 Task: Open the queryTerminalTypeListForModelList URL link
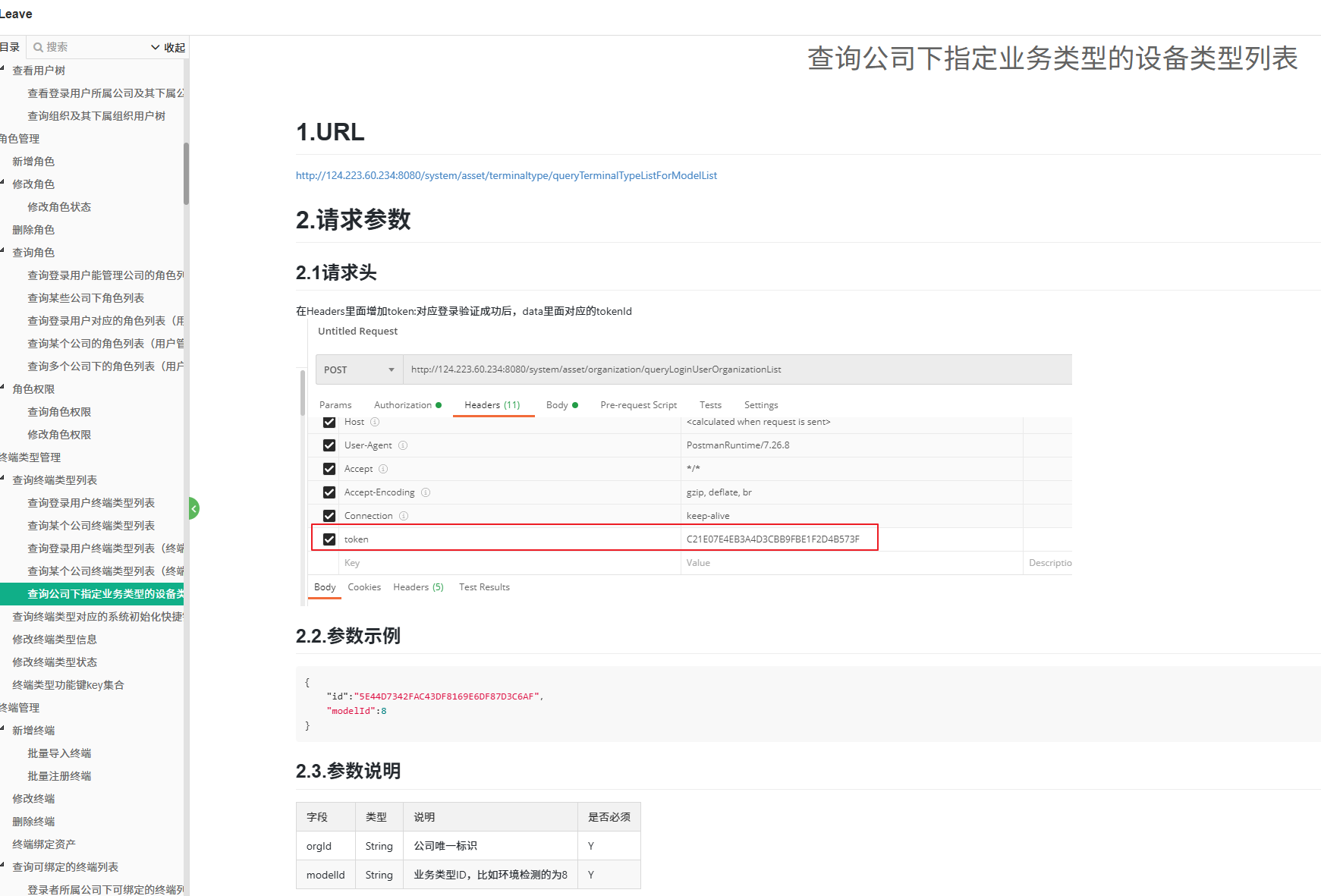(x=506, y=175)
